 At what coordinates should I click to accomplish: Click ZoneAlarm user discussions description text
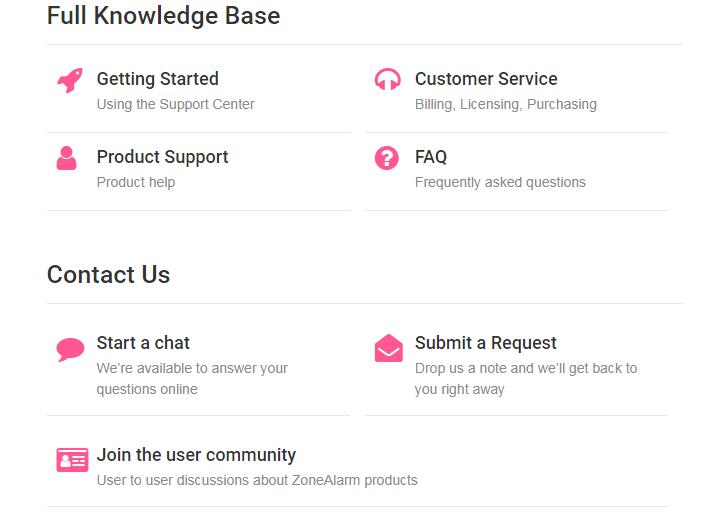(x=257, y=480)
